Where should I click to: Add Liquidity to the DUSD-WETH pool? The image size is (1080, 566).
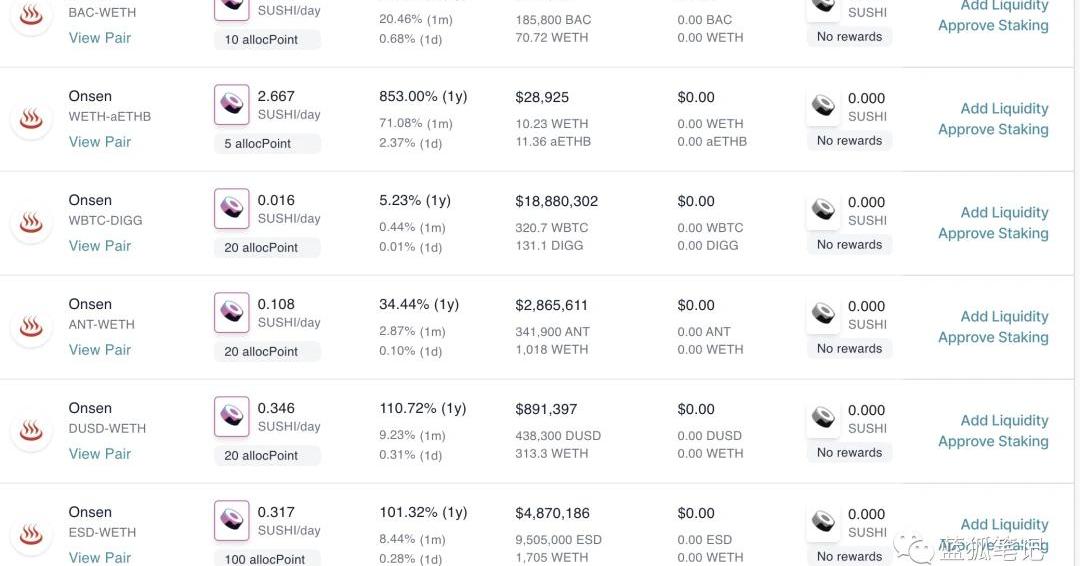pyautogui.click(x=1004, y=421)
